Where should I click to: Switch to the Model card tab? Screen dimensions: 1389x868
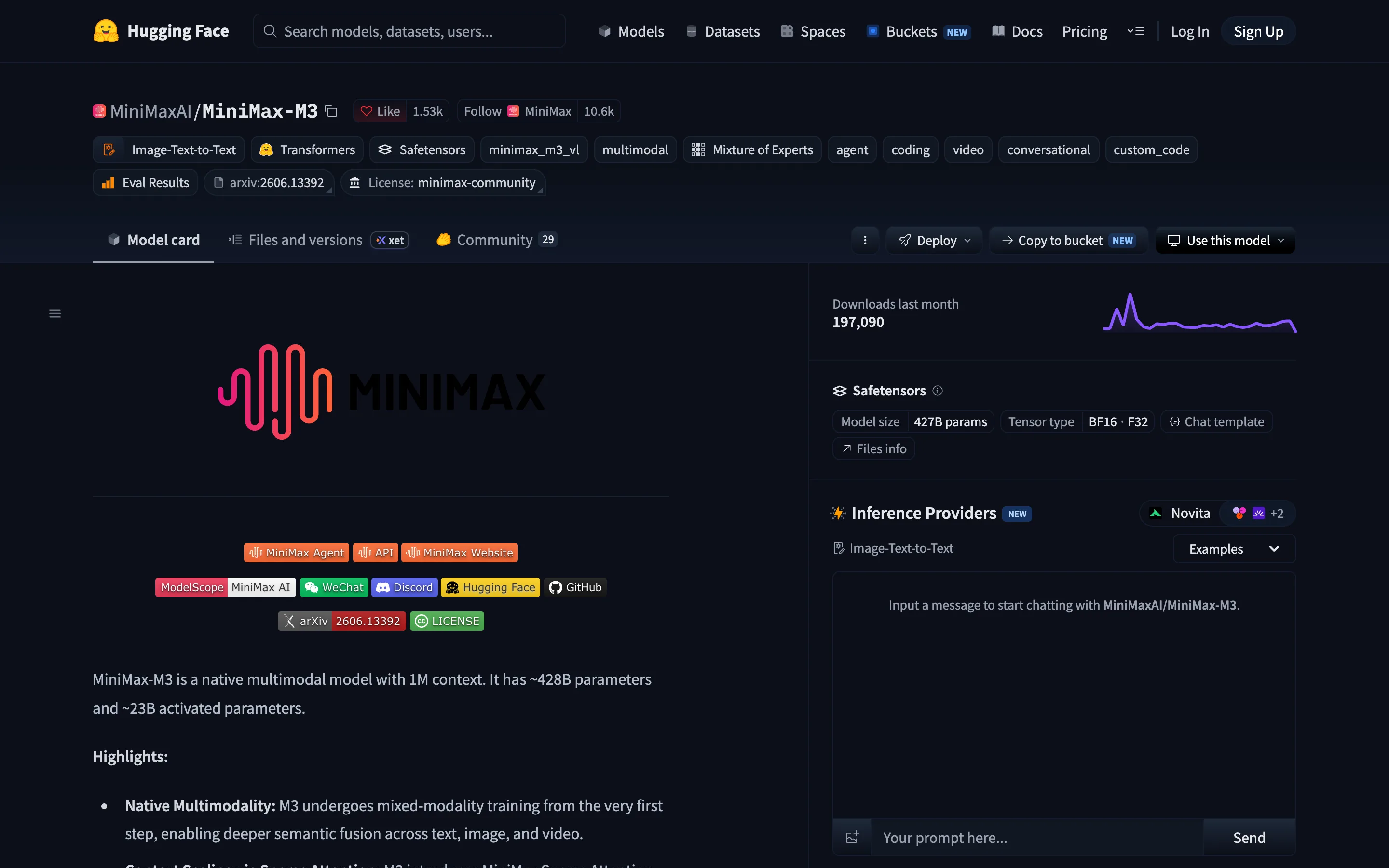tap(153, 240)
